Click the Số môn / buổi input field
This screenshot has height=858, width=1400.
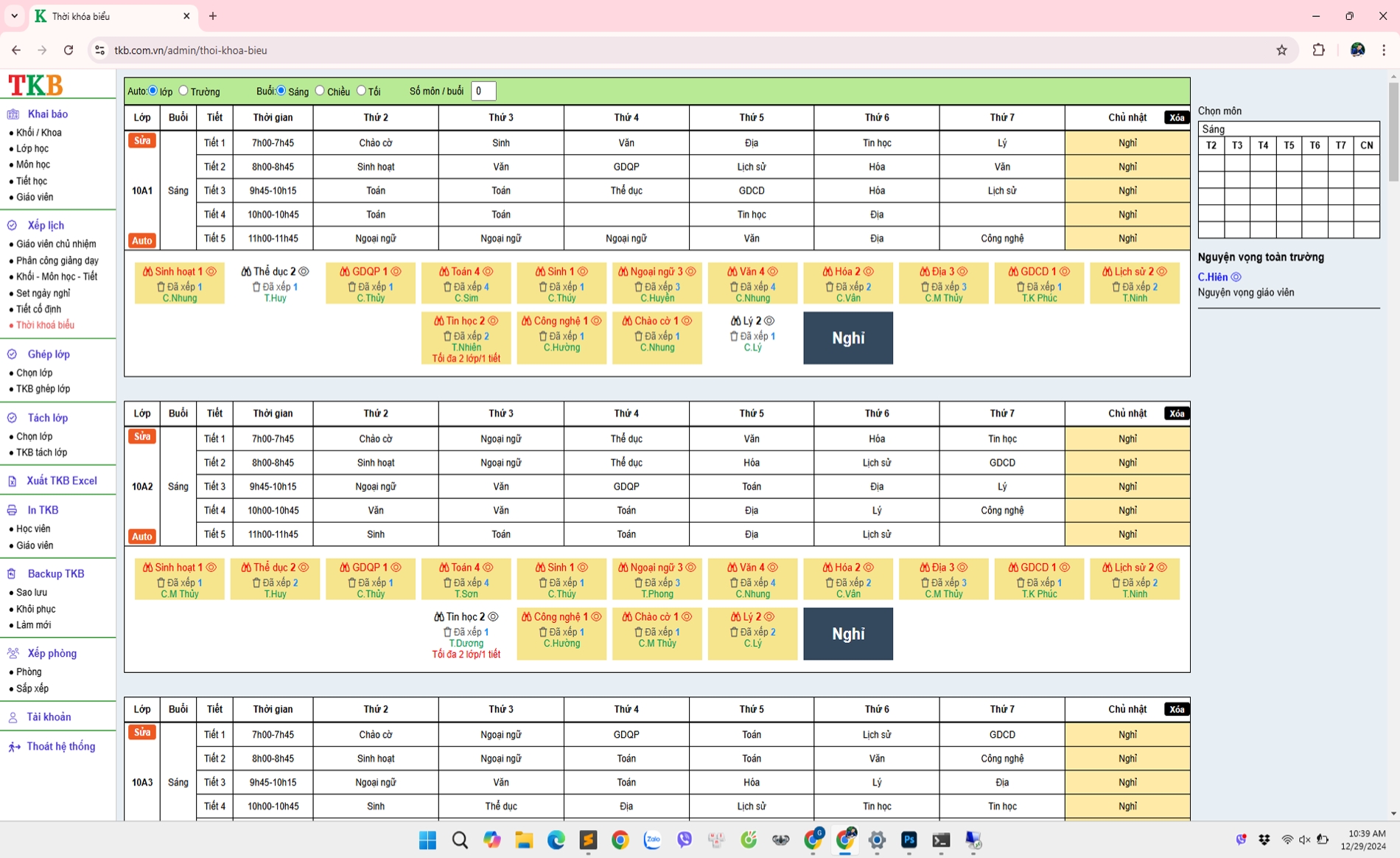click(x=483, y=91)
